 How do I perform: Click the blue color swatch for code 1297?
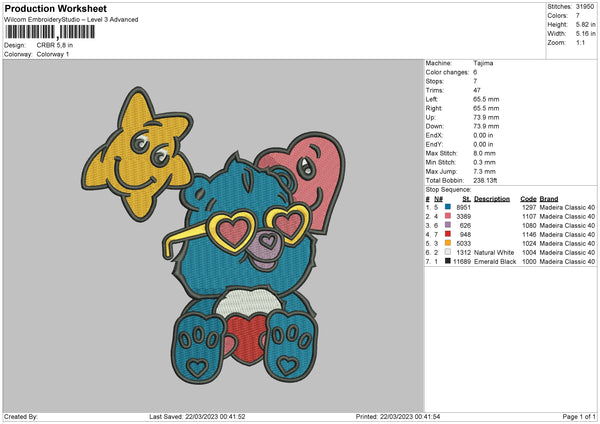pyautogui.click(x=448, y=207)
